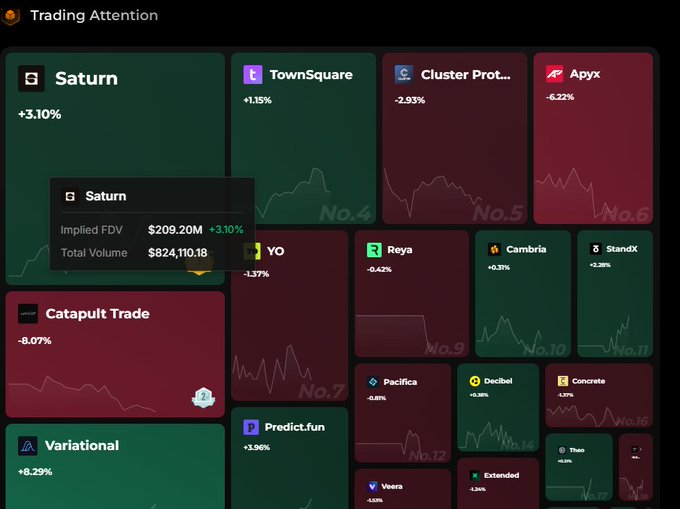
Task: Click the white "+3.10%" in the Saturn tile
Action: point(39,114)
